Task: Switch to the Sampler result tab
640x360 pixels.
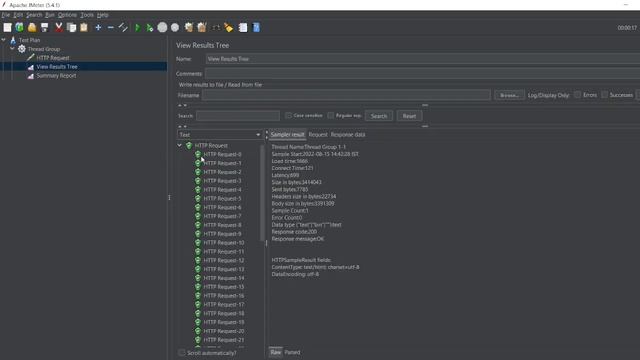Action: pyautogui.click(x=287, y=134)
